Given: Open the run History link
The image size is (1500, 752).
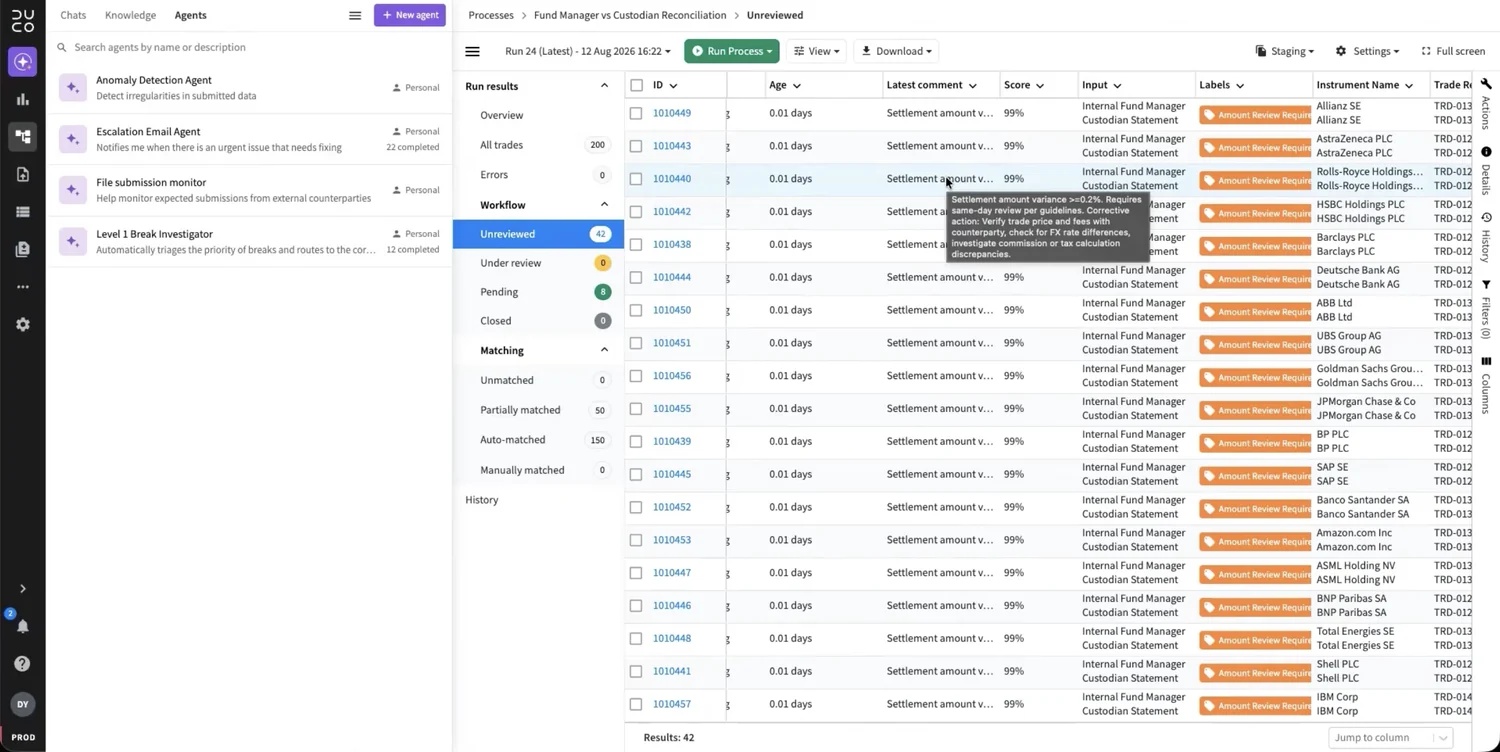Looking at the screenshot, I should click(x=482, y=500).
